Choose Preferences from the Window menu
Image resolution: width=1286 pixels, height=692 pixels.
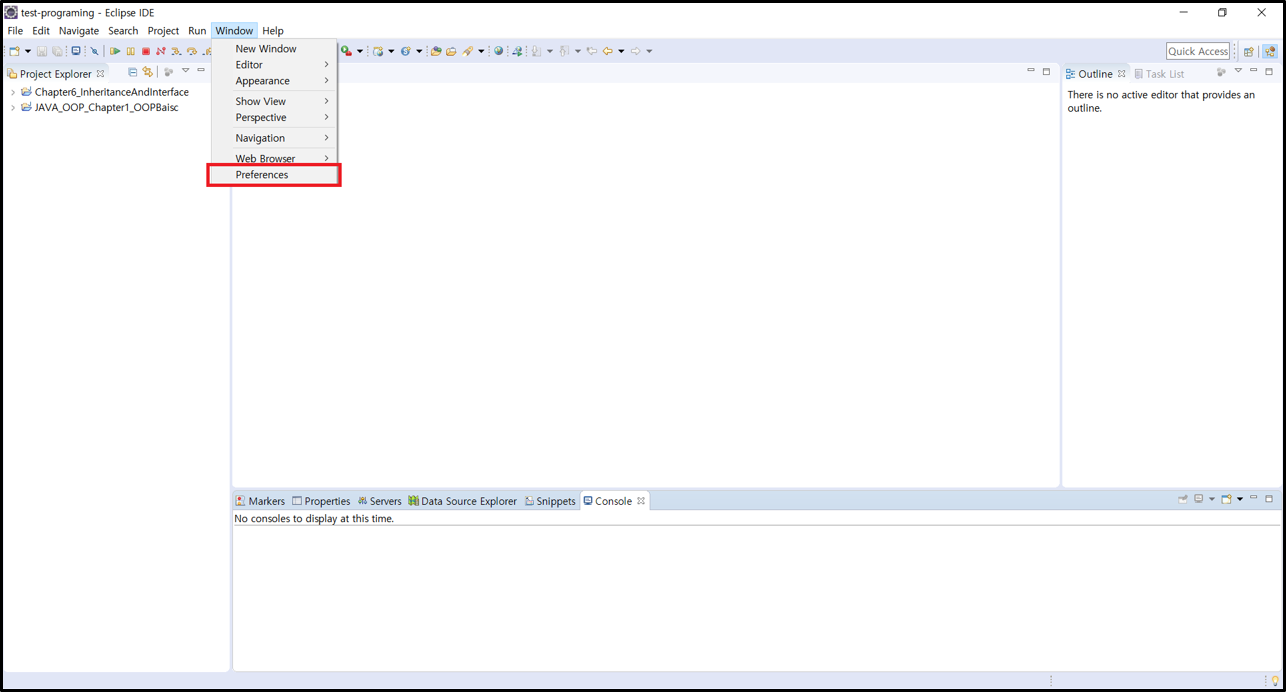pos(274,175)
